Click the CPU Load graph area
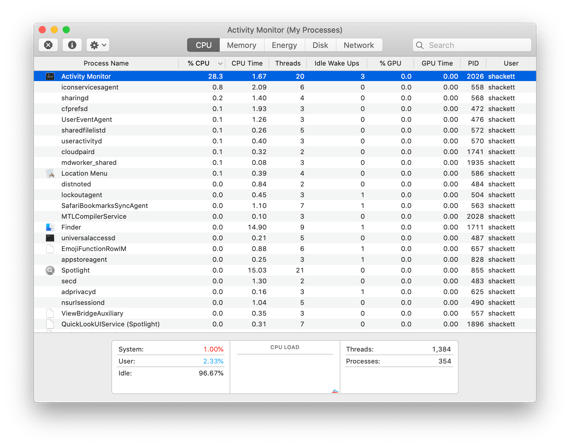570x447 pixels. (285, 371)
